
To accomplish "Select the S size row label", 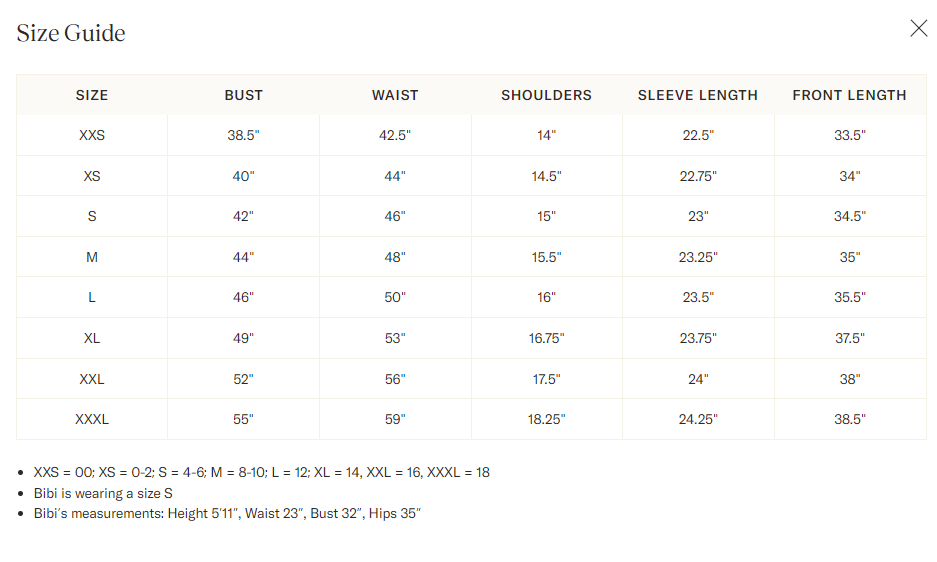I will [92, 216].
